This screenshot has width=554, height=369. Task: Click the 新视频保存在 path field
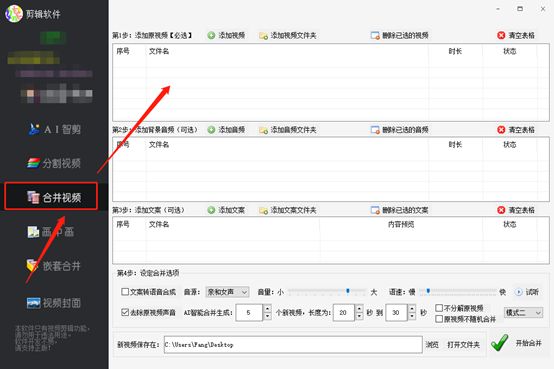[293, 345]
